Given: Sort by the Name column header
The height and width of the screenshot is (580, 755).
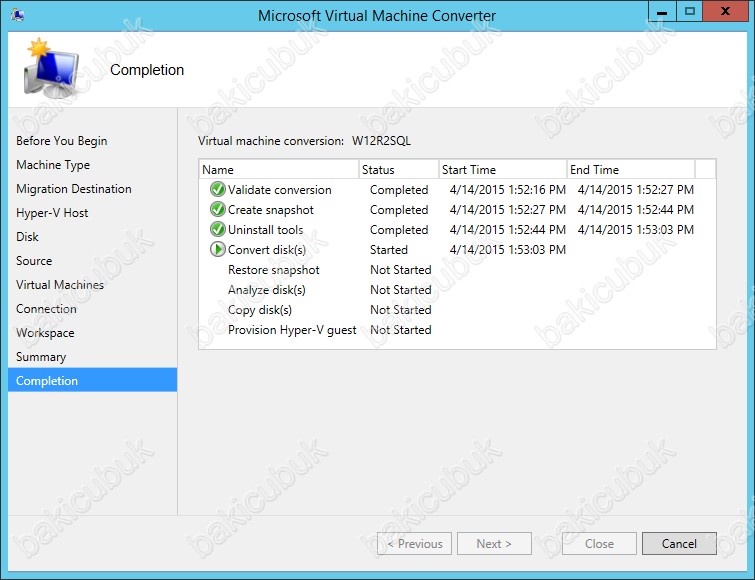Looking at the screenshot, I should [x=279, y=169].
